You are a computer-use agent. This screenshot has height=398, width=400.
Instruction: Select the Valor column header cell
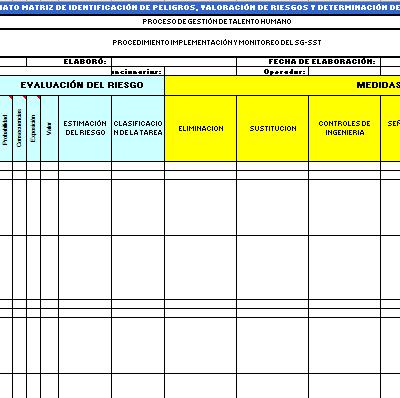[x=50, y=128]
